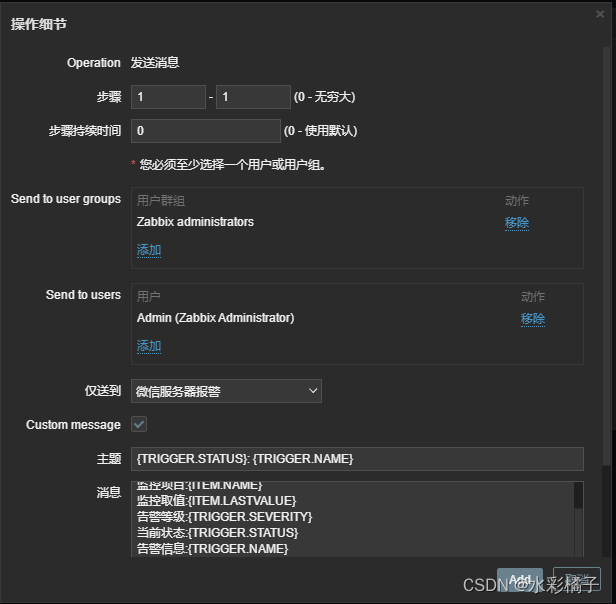The width and height of the screenshot is (616, 604).
Task: Click the 当前状态:{TRIGGER.STATUS} message line
Action: pyautogui.click(x=218, y=532)
